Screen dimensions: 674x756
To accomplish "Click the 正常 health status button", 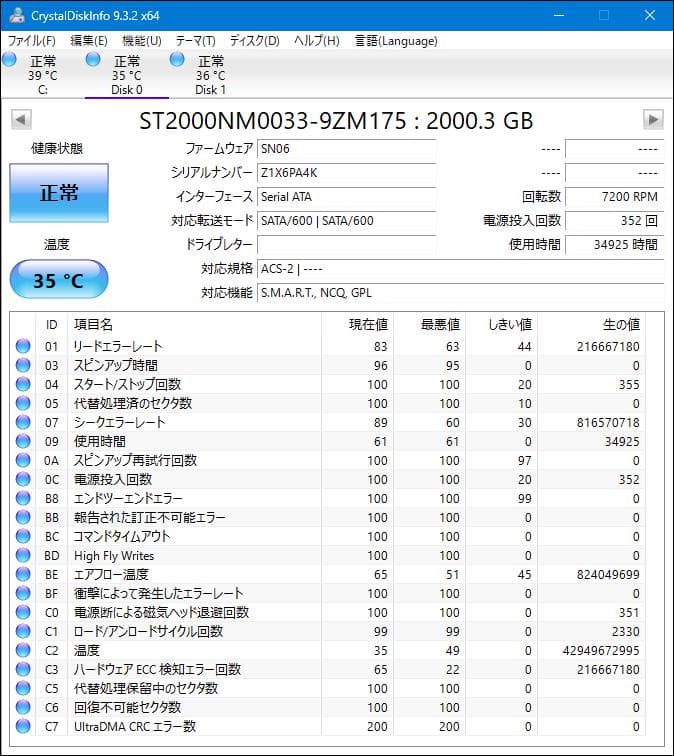I will [x=59, y=193].
